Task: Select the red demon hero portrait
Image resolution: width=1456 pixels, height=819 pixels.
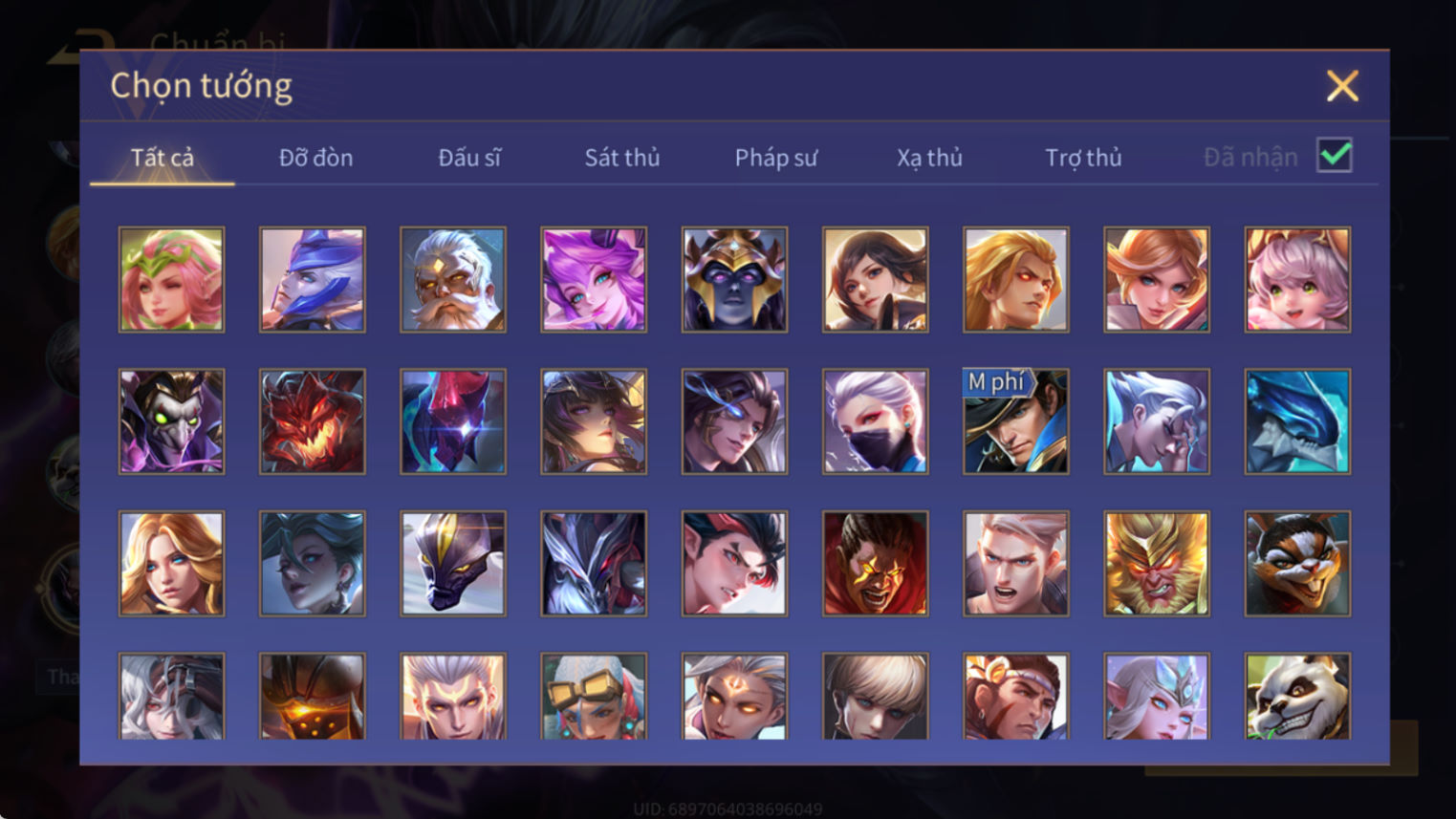Action: point(312,421)
